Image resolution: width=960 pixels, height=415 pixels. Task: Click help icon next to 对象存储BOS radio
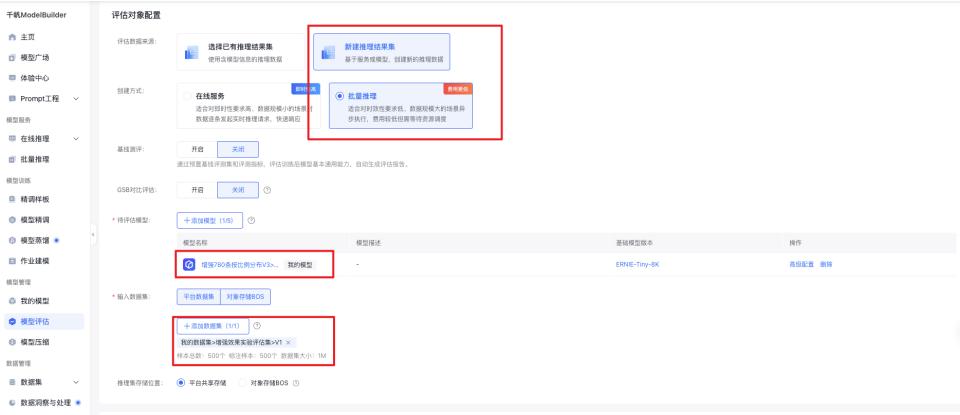pos(296,383)
